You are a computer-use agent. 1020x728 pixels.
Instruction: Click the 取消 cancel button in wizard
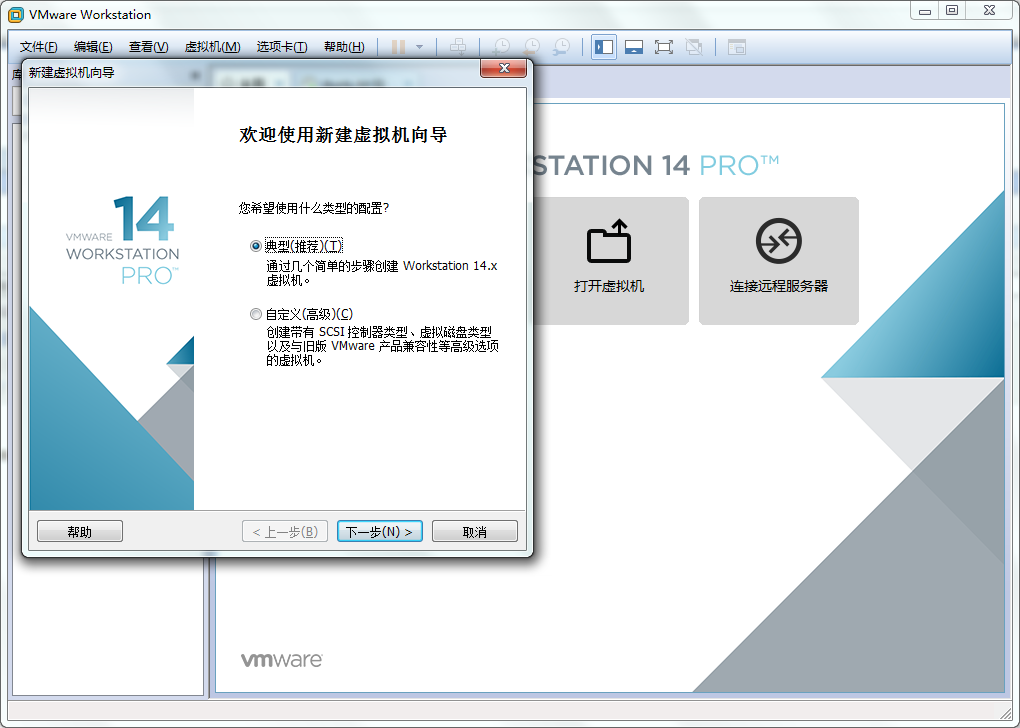pyautogui.click(x=475, y=532)
